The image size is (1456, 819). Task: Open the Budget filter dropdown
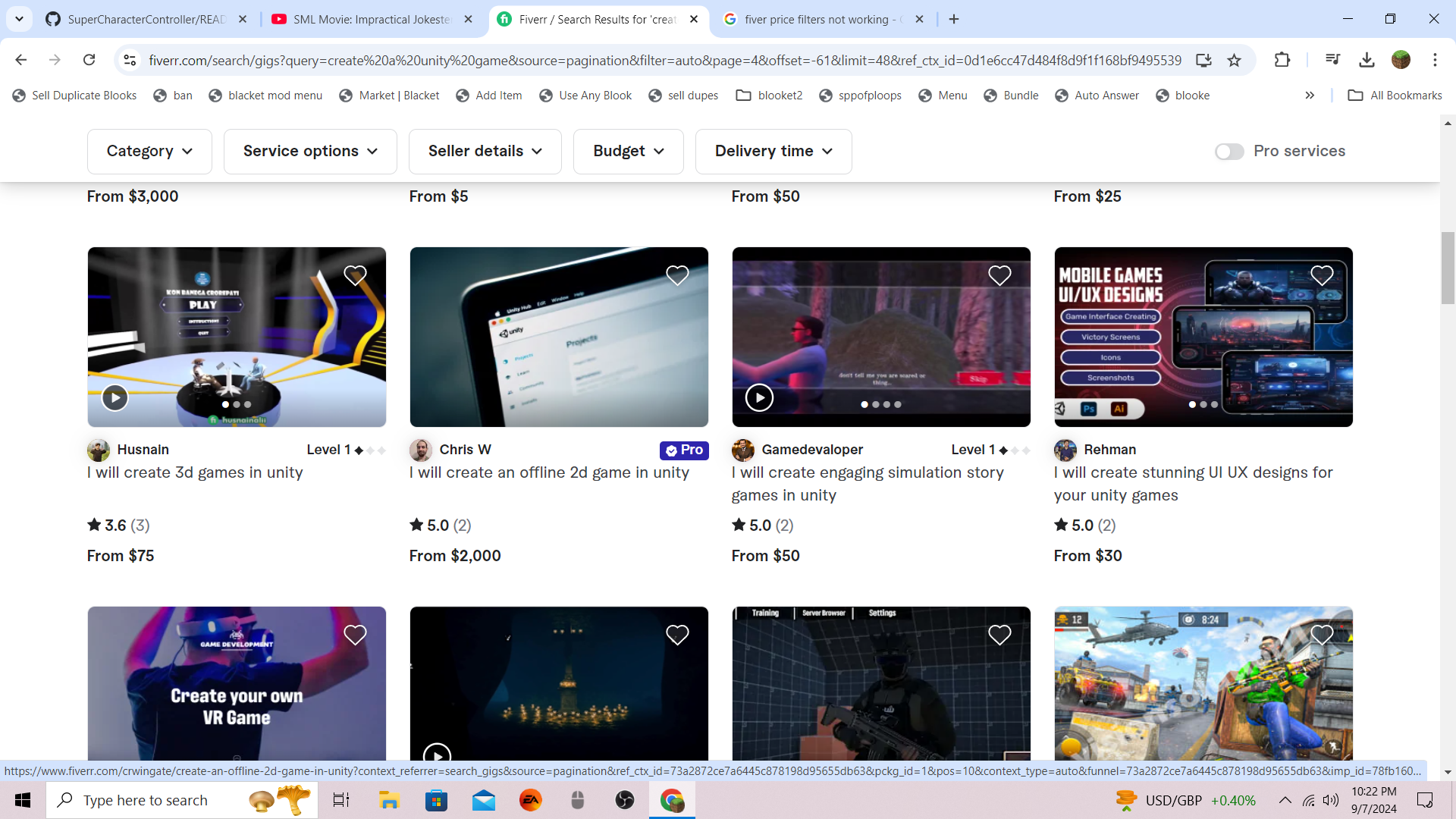coord(628,152)
